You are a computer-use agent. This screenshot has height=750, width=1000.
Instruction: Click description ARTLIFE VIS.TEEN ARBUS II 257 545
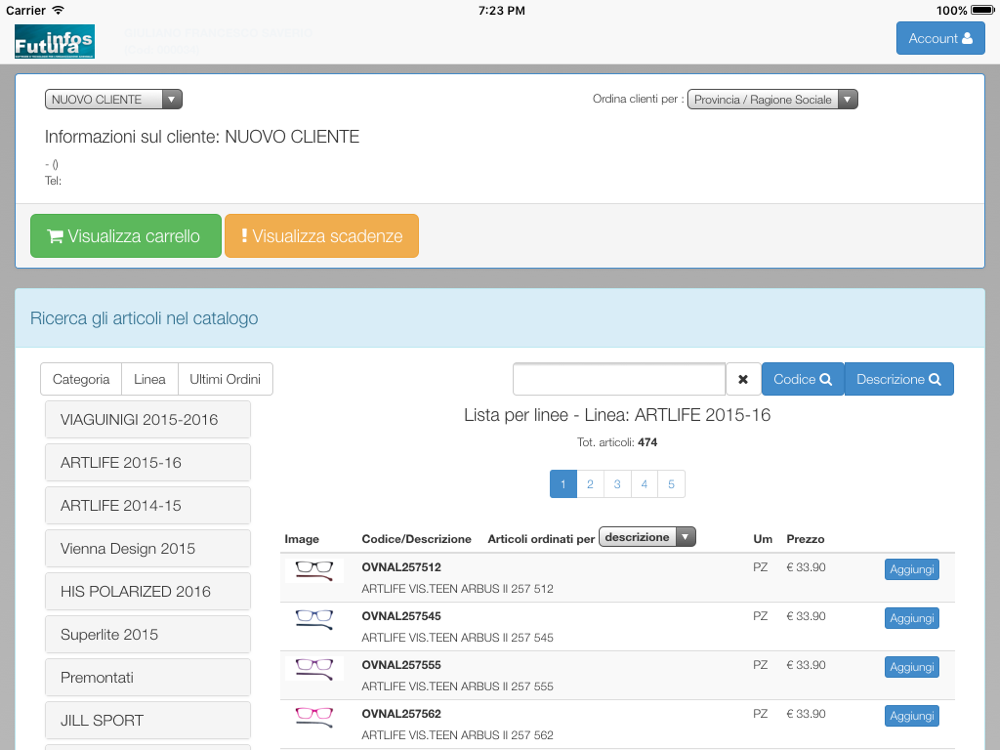point(457,638)
